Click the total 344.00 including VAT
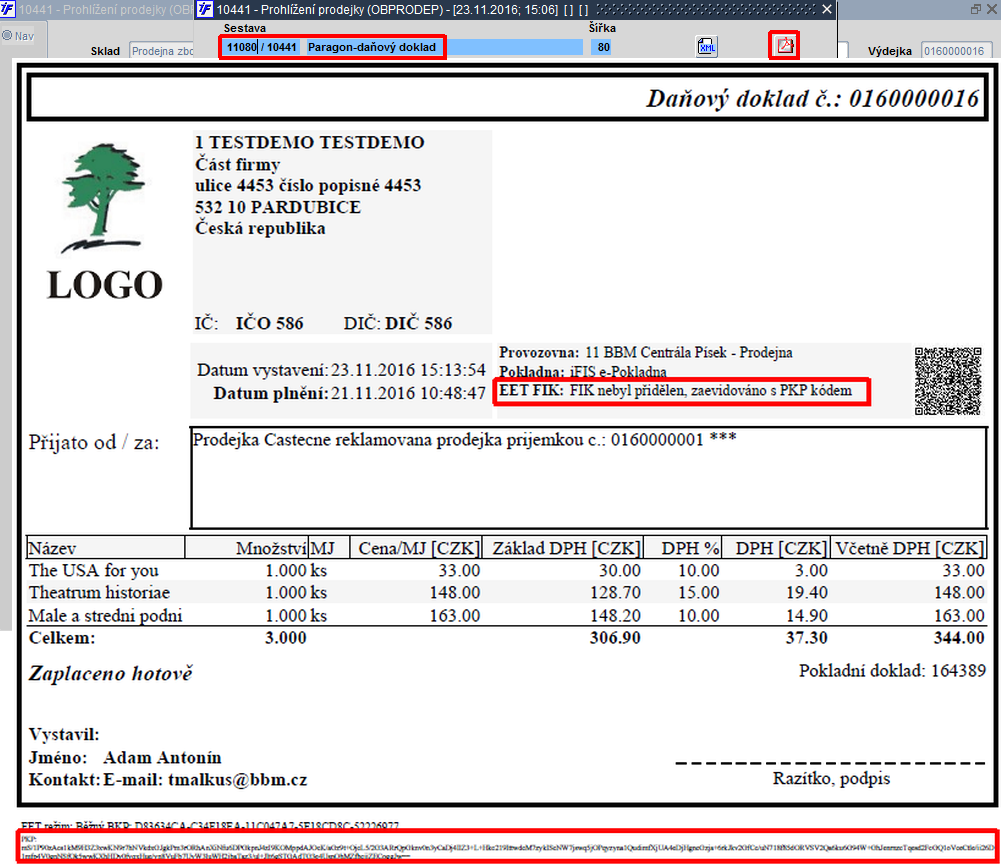Image resolution: width=1002 pixels, height=867 pixels. (959, 638)
